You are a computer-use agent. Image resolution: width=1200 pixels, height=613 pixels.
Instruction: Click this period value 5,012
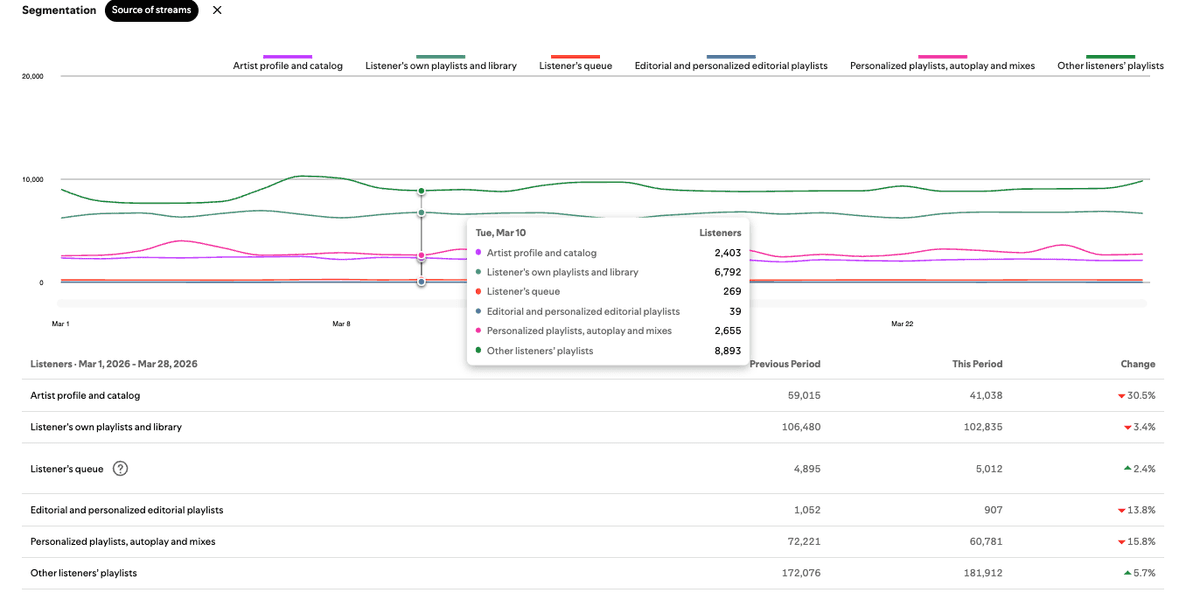point(989,468)
